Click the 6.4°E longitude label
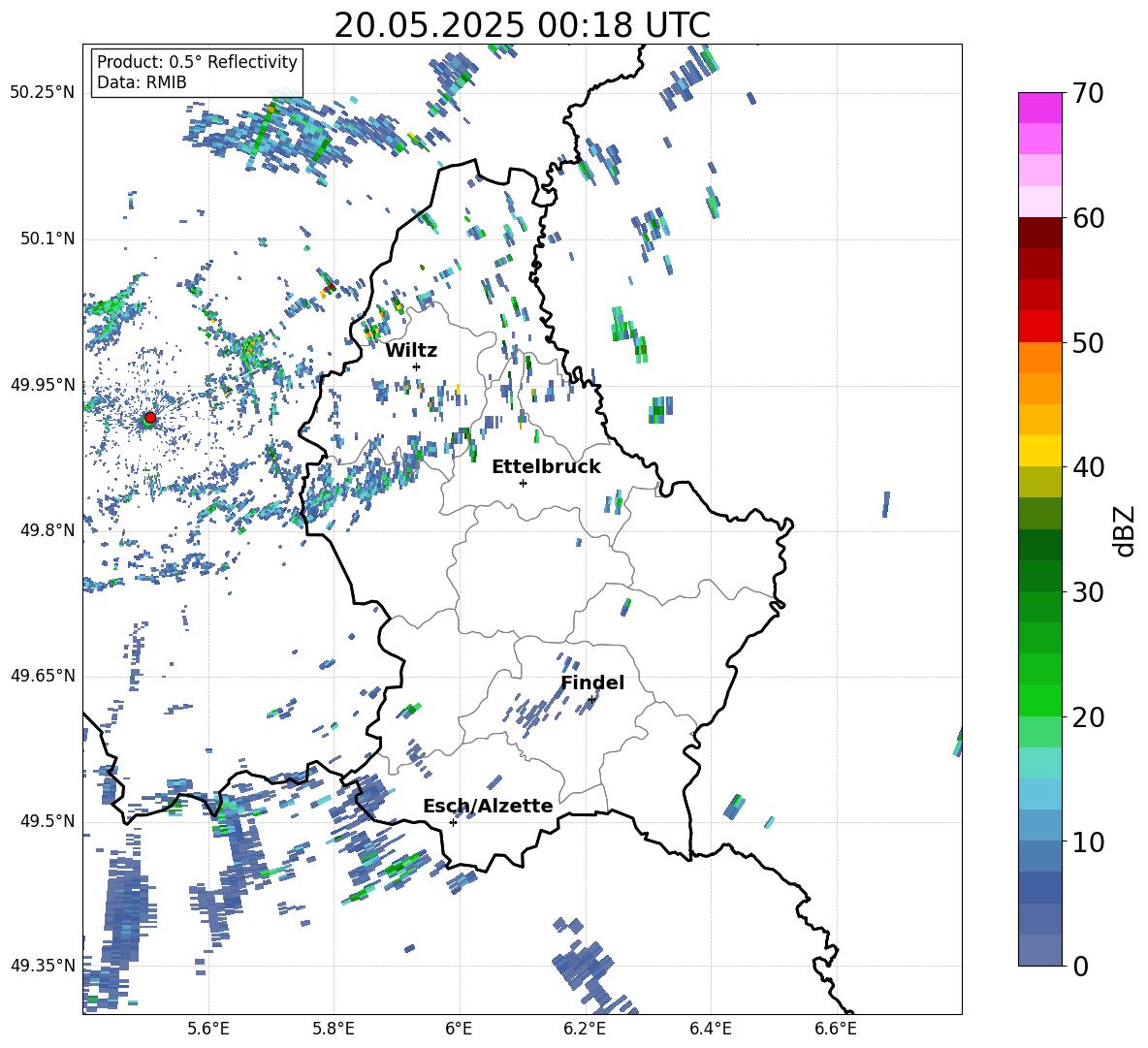 click(x=710, y=1030)
